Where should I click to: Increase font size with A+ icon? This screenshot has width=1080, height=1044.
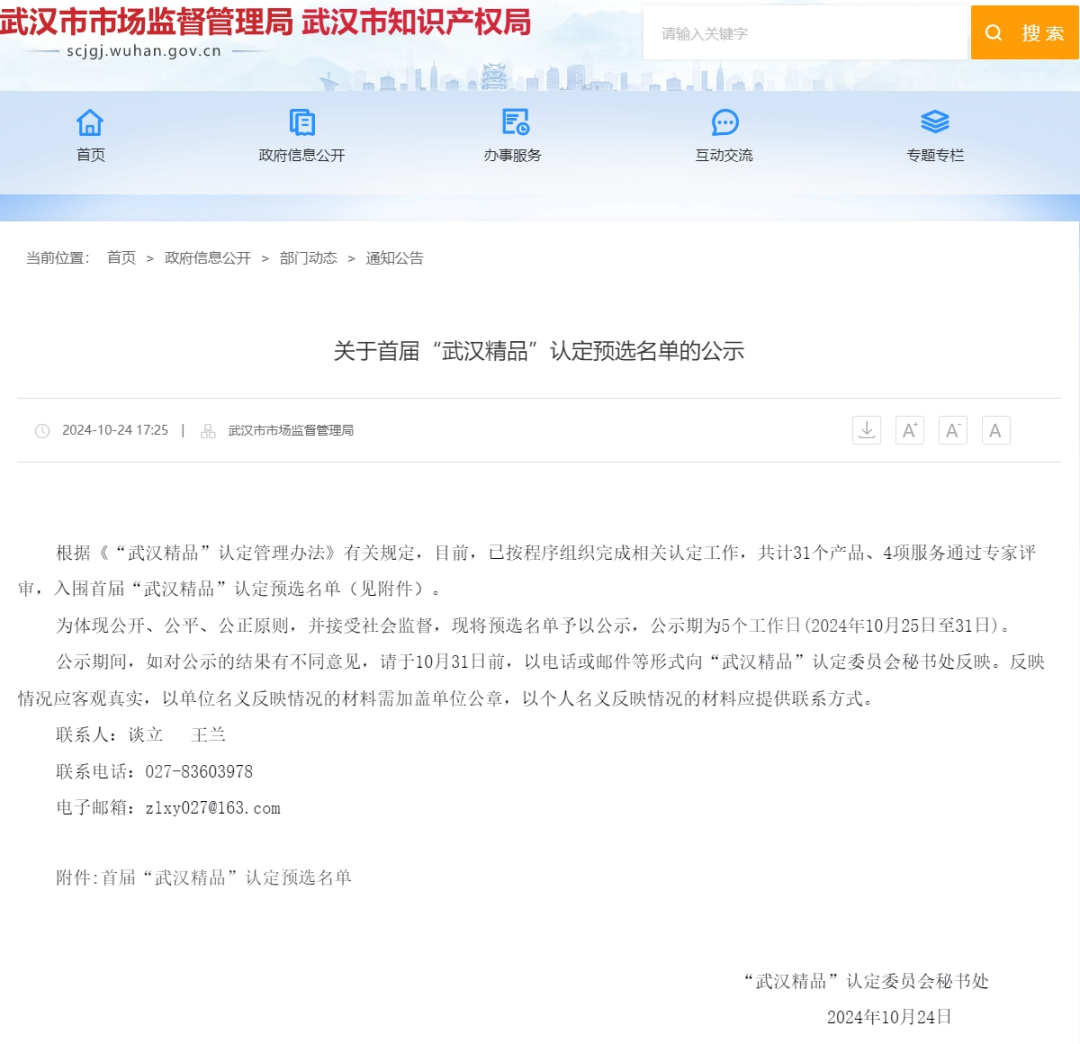coord(909,430)
